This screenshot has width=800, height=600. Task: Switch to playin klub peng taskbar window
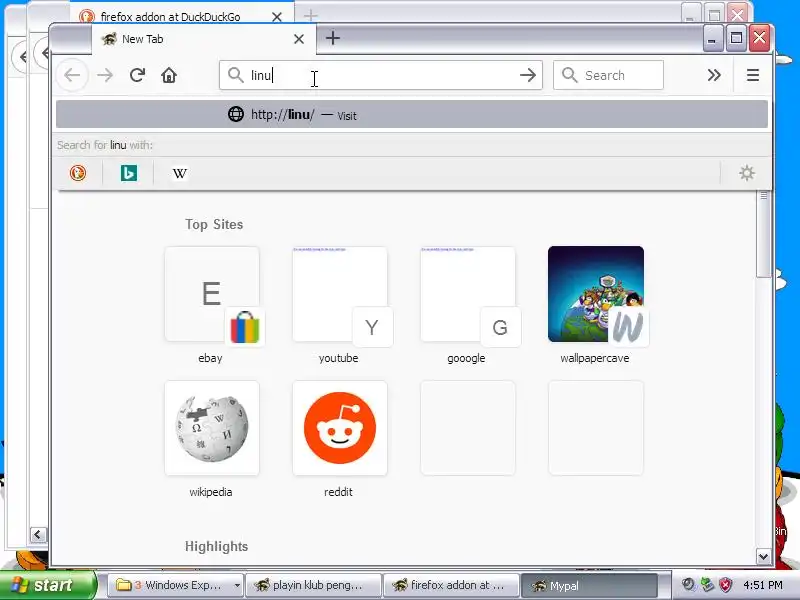pos(314,585)
